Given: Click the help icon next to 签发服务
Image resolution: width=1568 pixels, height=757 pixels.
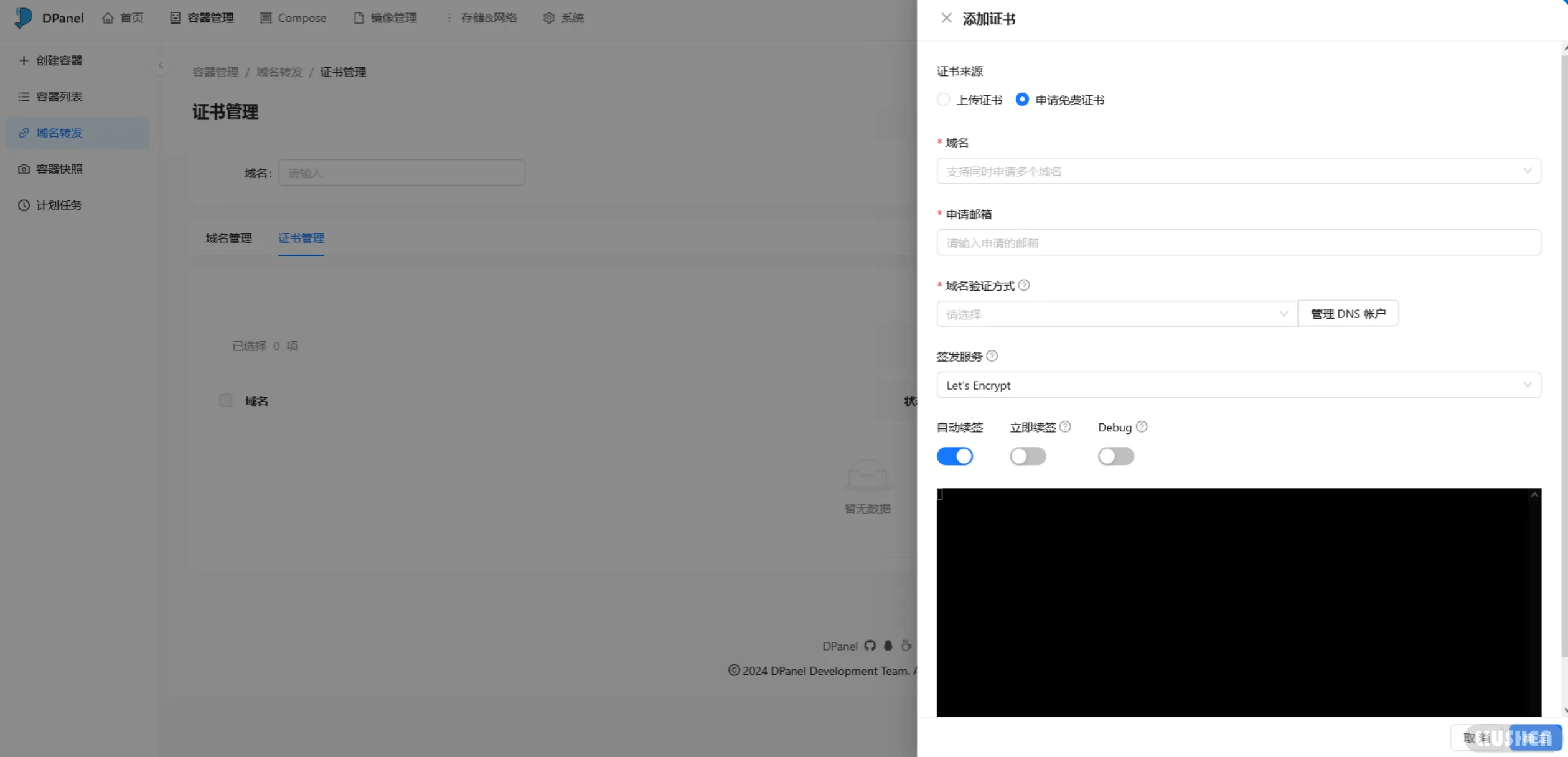Looking at the screenshot, I should pos(992,356).
